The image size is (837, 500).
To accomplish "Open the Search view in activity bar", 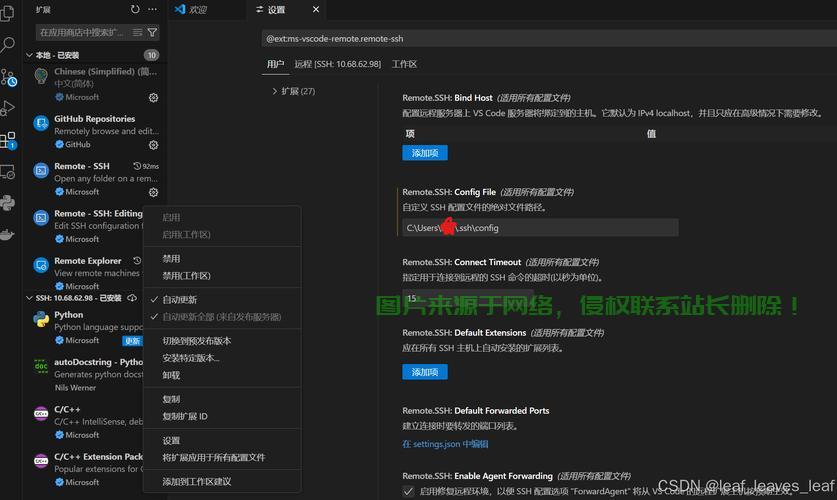I will pos(7,44).
